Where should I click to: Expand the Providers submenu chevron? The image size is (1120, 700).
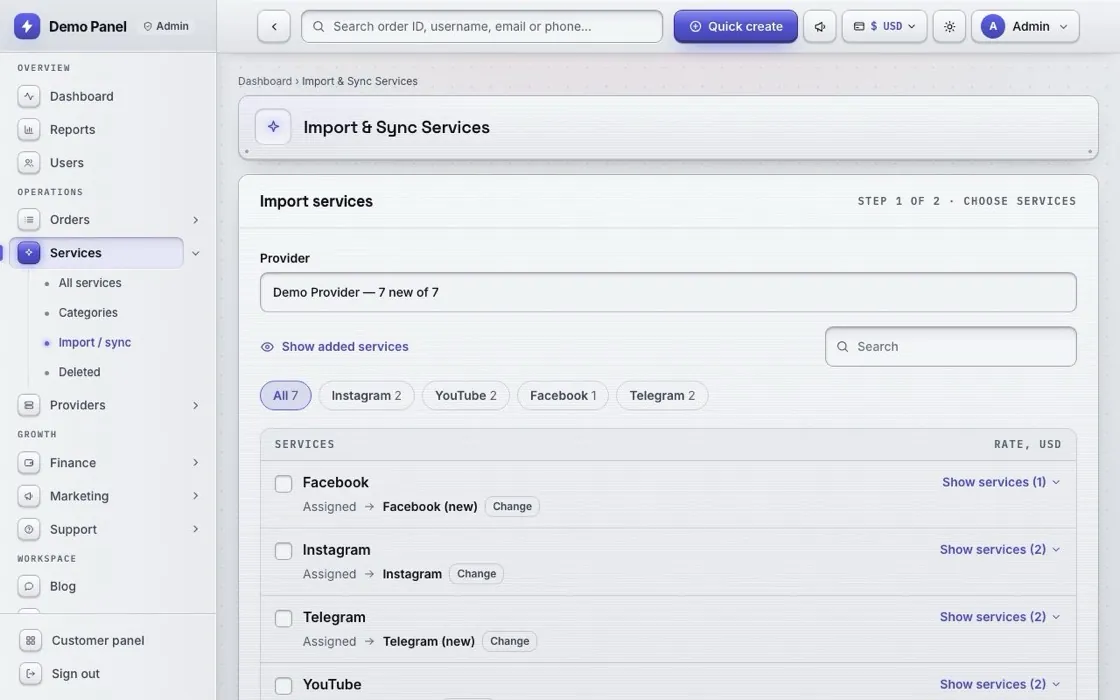[x=195, y=406]
